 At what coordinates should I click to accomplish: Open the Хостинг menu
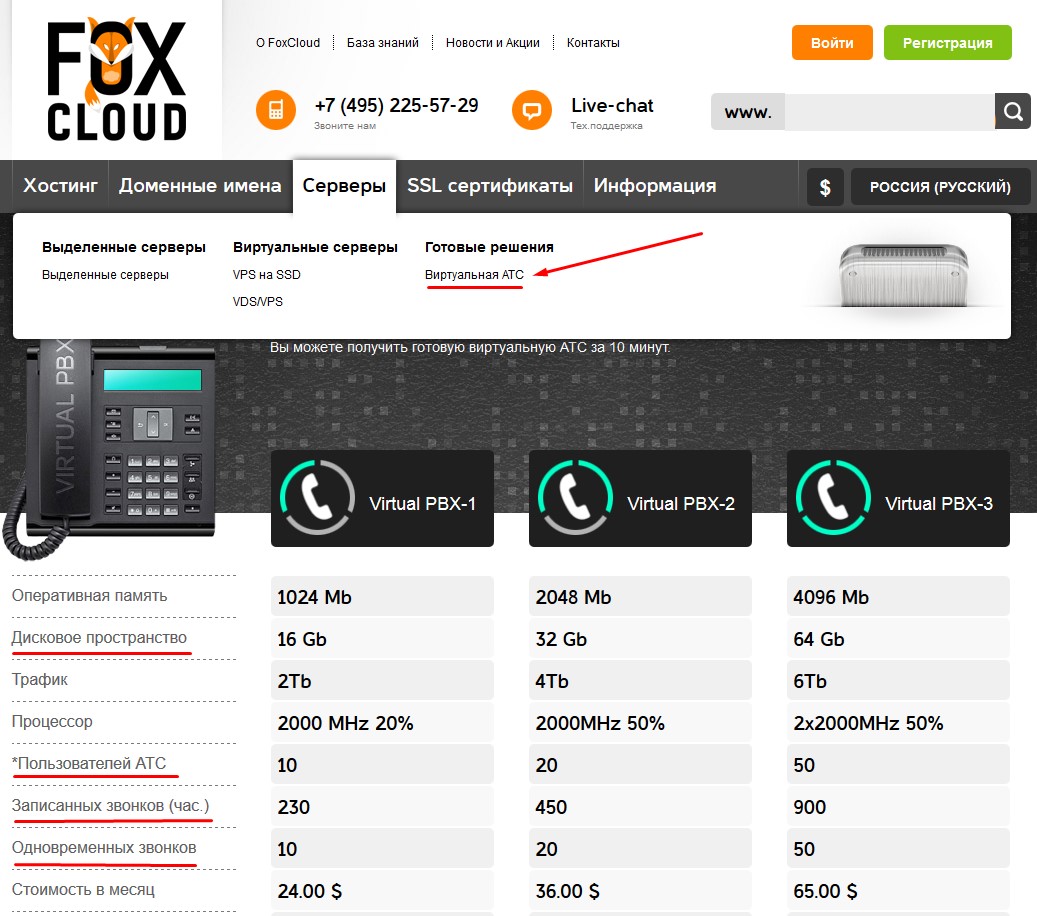pyautogui.click(x=60, y=186)
